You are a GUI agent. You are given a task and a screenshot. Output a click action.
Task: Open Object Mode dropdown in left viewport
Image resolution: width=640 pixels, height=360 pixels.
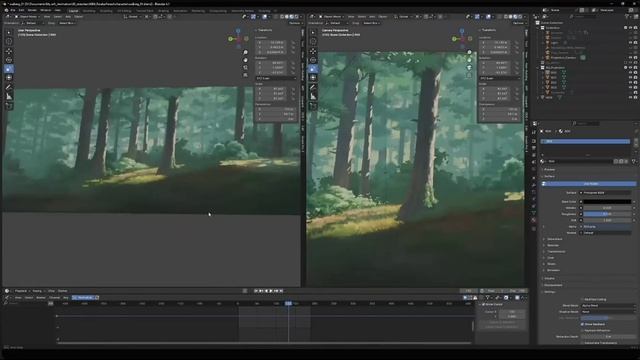pos(27,17)
